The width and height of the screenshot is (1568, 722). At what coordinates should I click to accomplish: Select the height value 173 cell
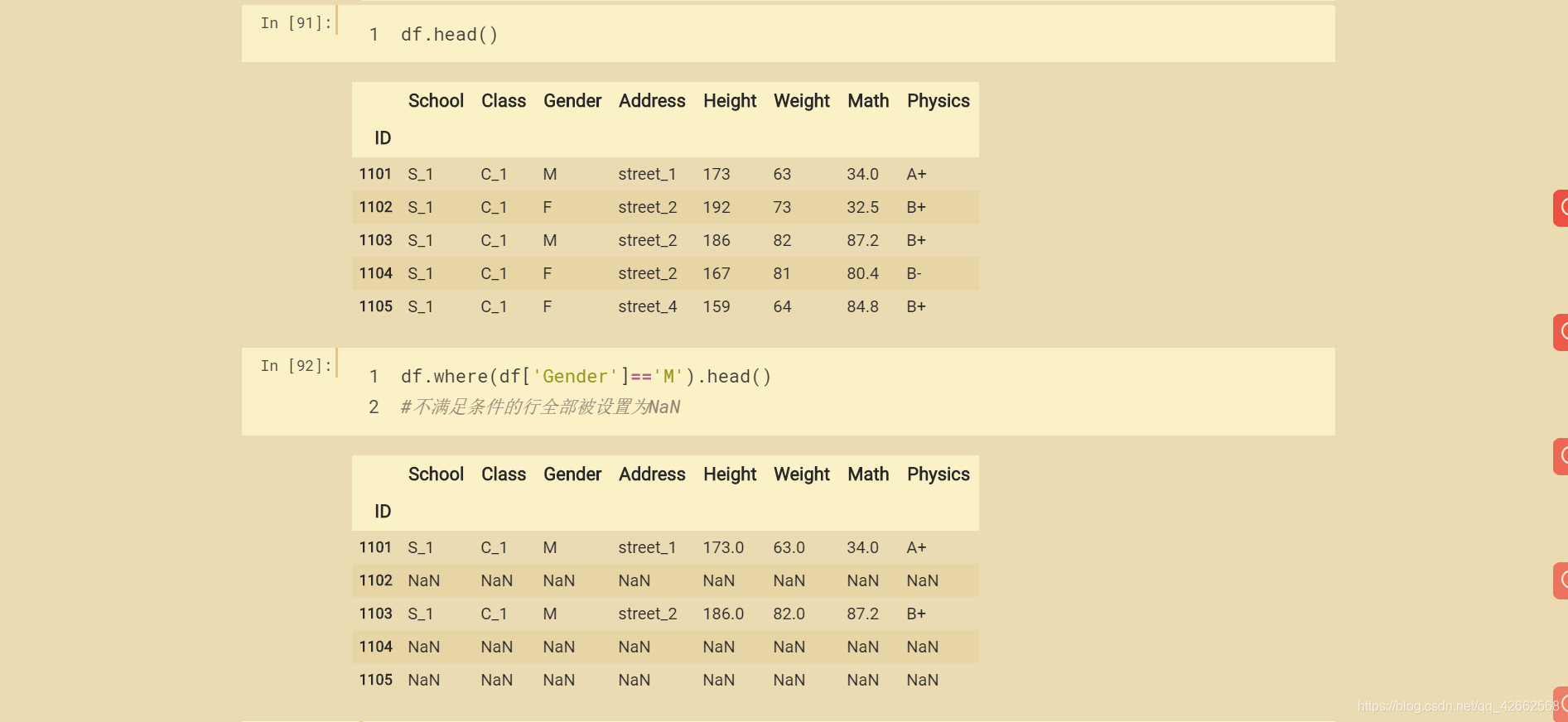coord(716,175)
